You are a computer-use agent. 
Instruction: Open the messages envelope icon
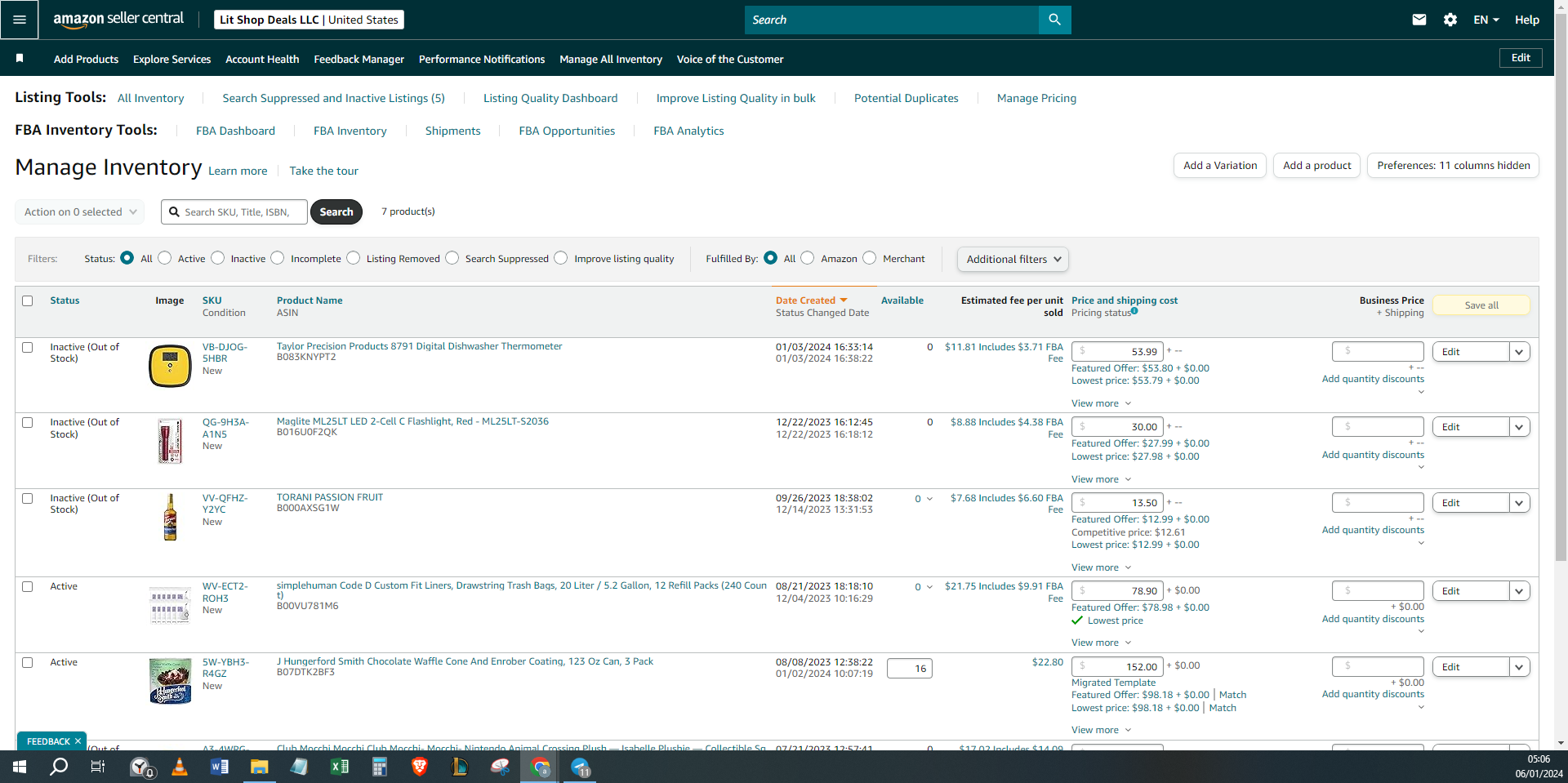coord(1419,20)
